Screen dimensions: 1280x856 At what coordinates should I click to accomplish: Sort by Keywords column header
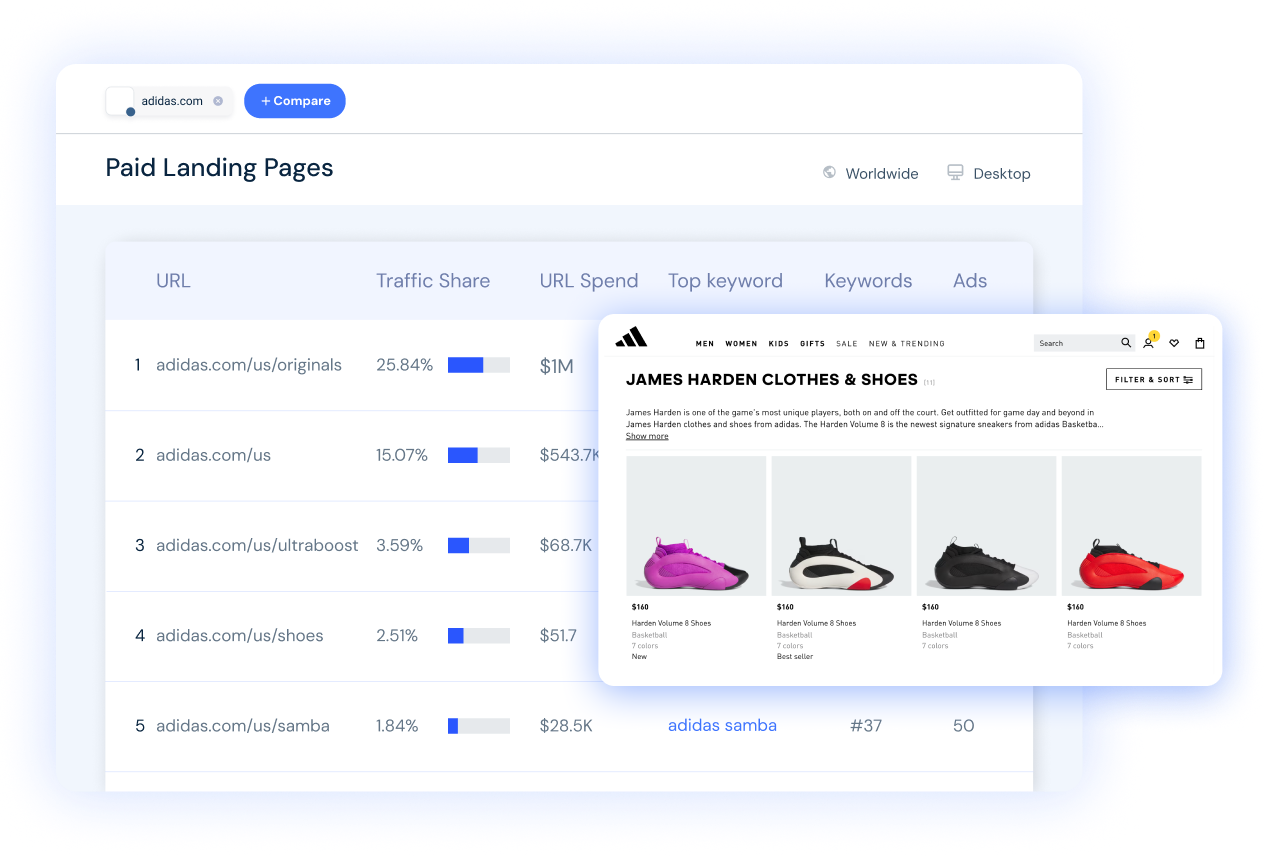(868, 281)
